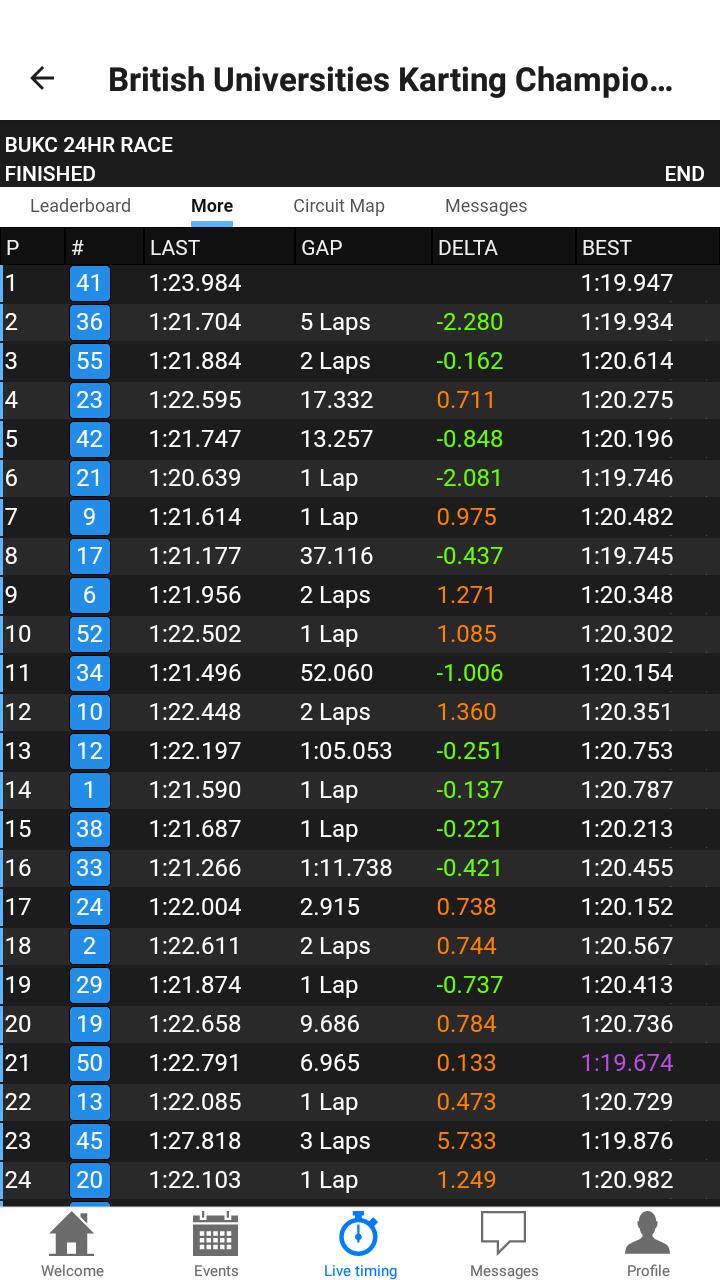Tap kart number 36 badge
The image size is (720, 1280).
coord(90,322)
